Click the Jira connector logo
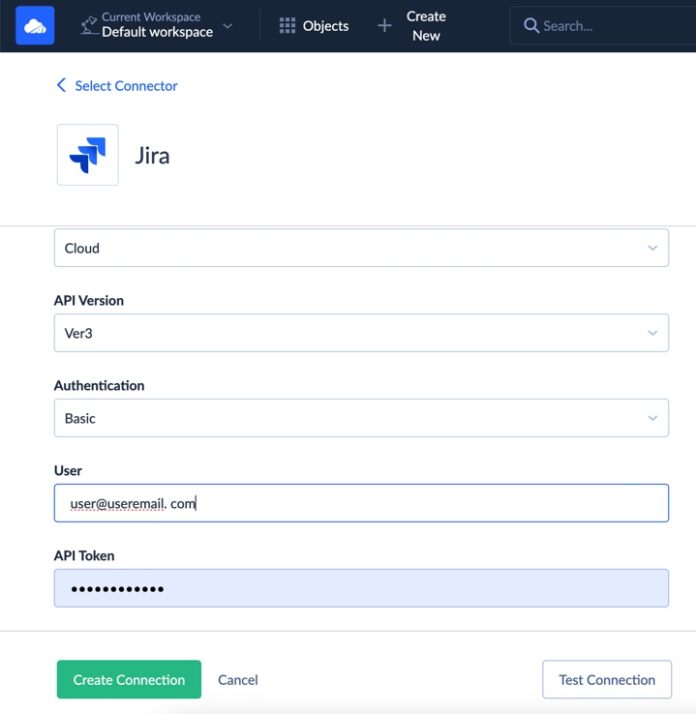Image resolution: width=696 pixels, height=714 pixels. click(x=88, y=155)
